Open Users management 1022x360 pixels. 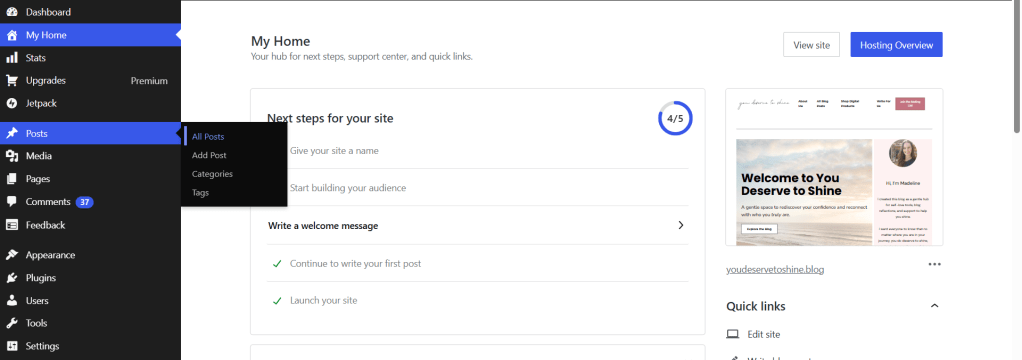(90, 301)
